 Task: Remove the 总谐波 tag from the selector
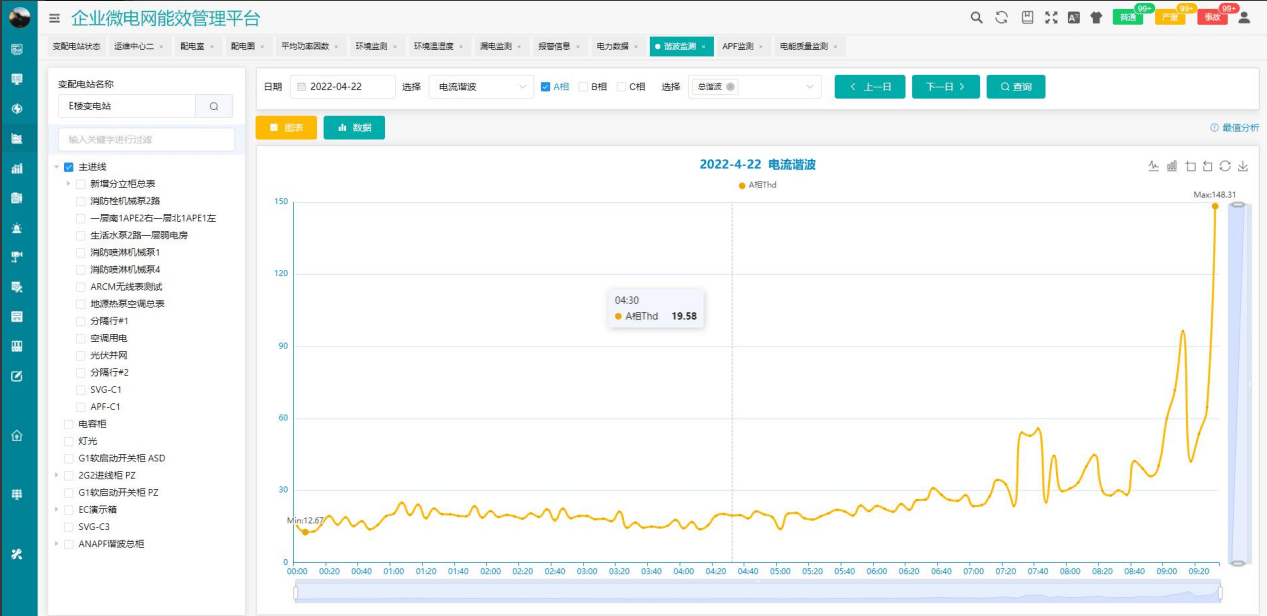[731, 87]
